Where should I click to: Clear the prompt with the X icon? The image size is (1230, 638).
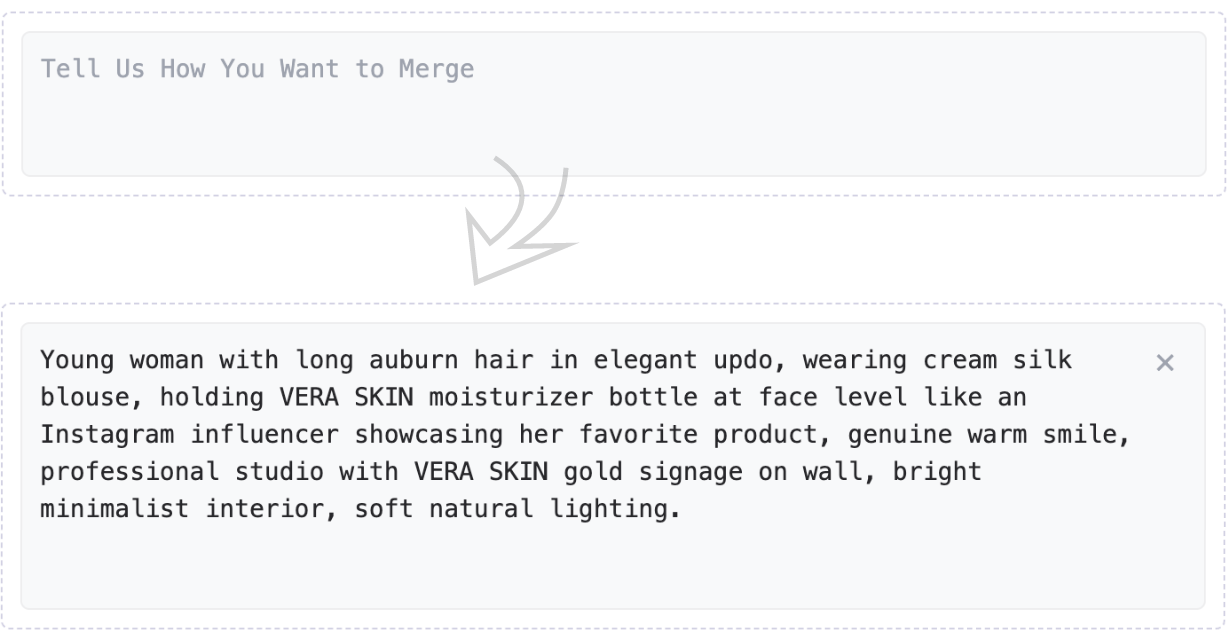pos(1164,363)
